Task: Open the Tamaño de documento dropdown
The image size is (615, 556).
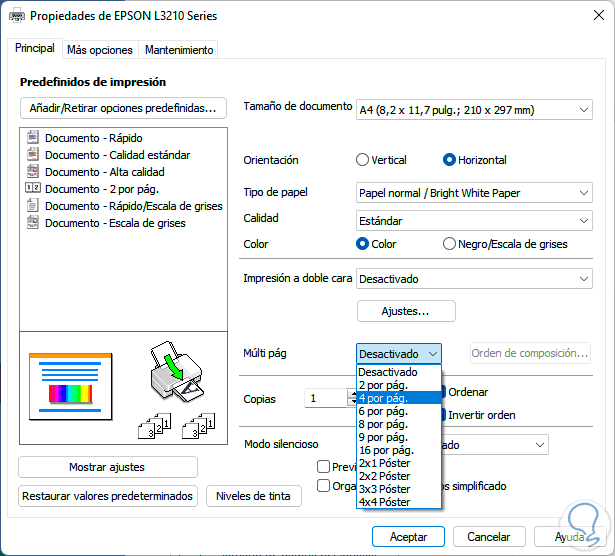Action: (x=474, y=110)
